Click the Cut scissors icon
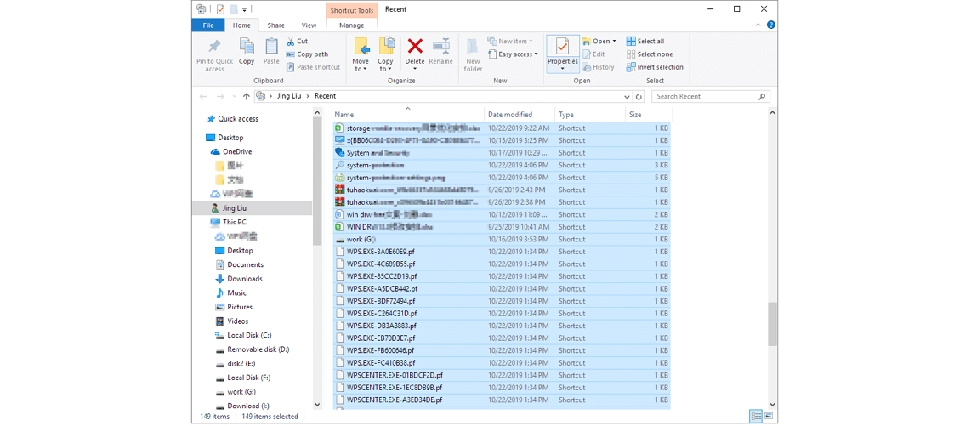 click(291, 41)
